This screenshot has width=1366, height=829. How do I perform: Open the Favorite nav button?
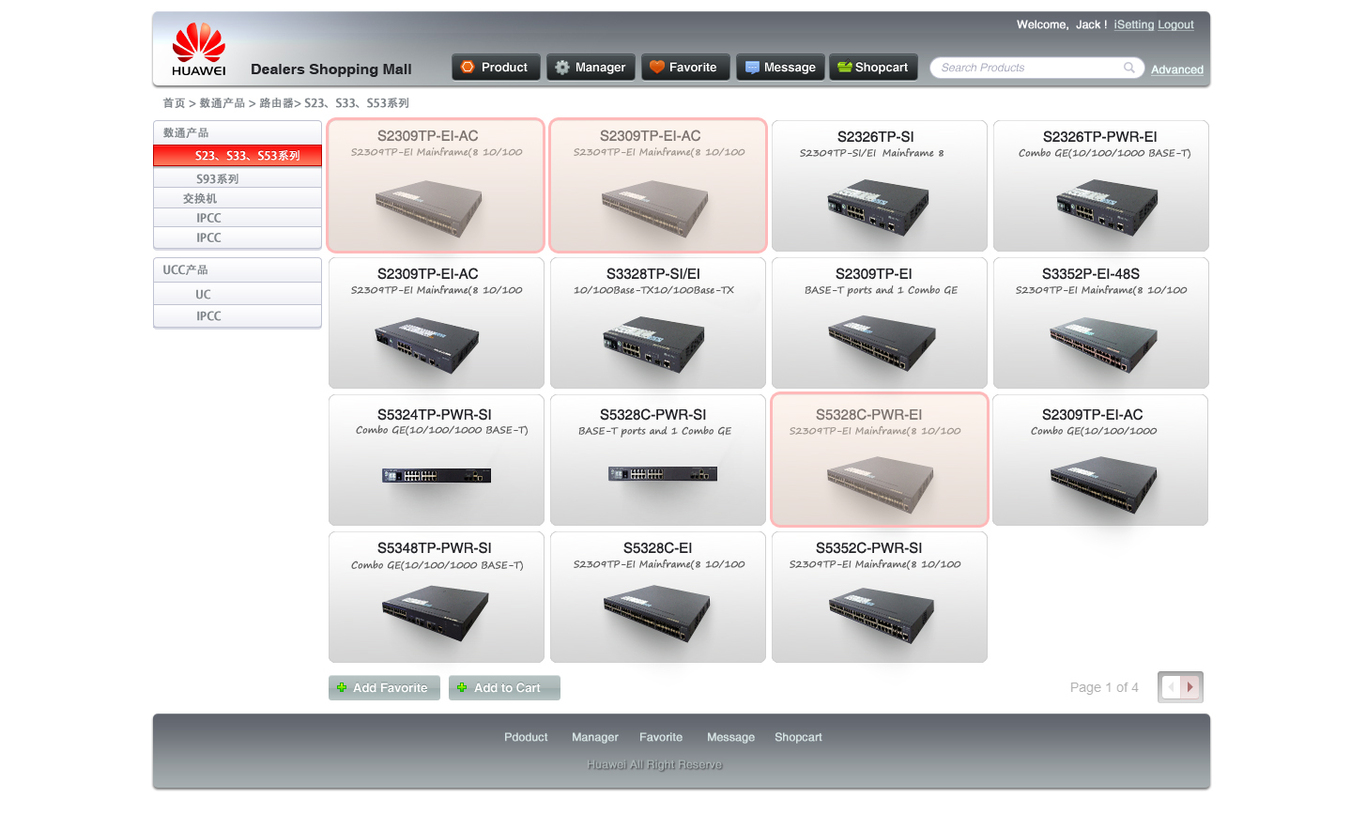pos(686,67)
